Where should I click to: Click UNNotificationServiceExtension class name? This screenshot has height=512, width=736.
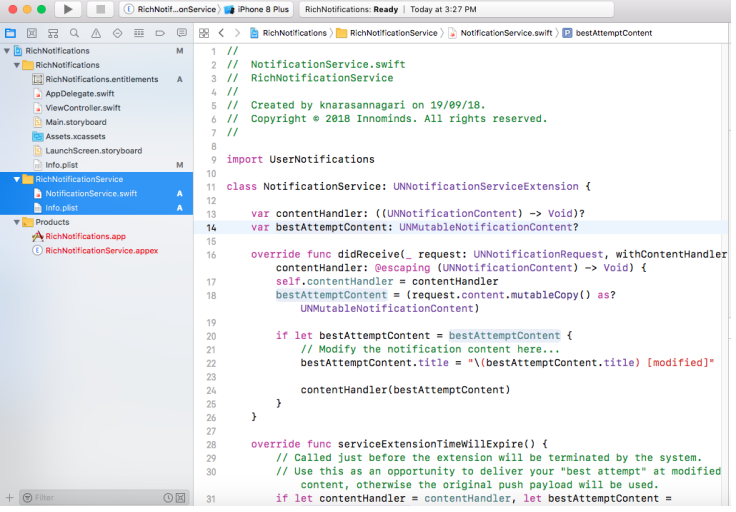(486, 187)
